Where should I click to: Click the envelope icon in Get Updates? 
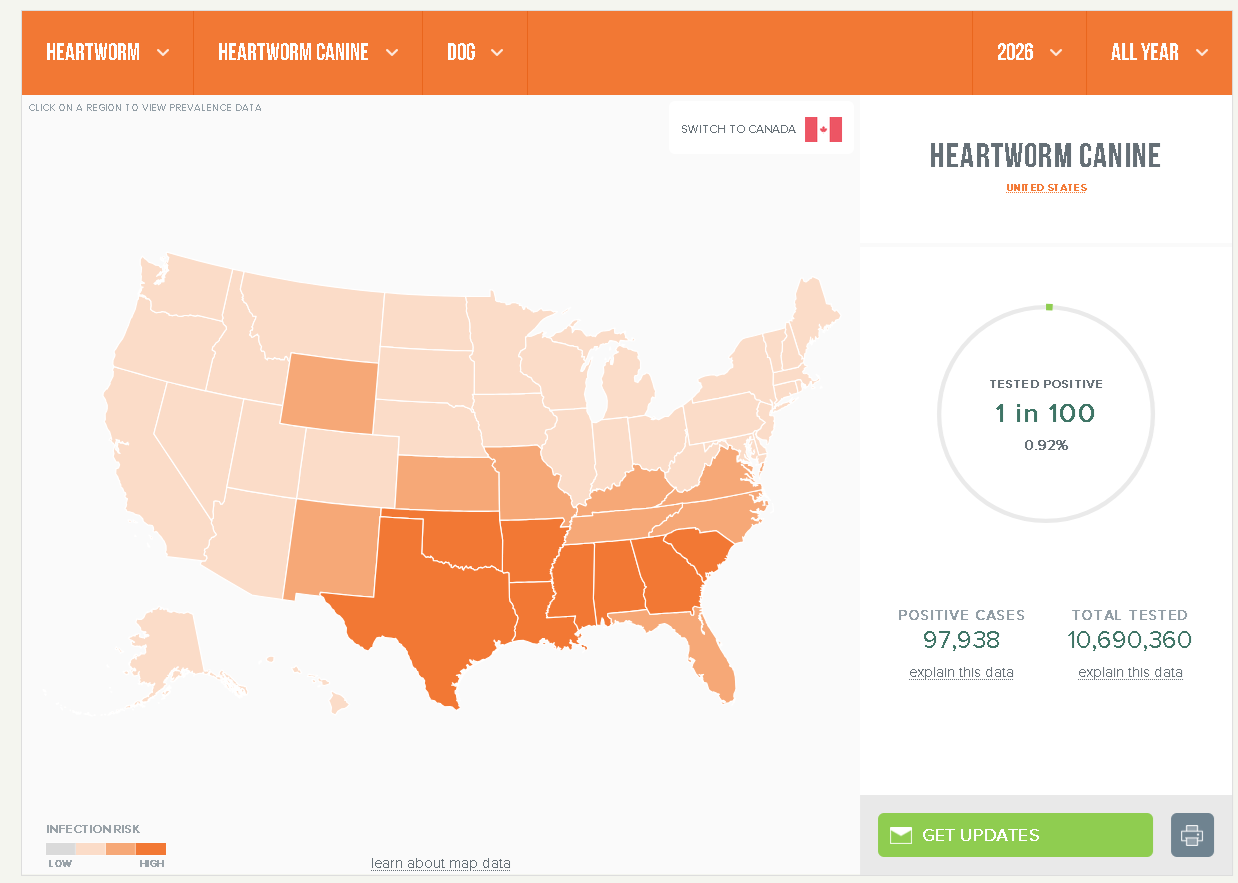coord(900,835)
